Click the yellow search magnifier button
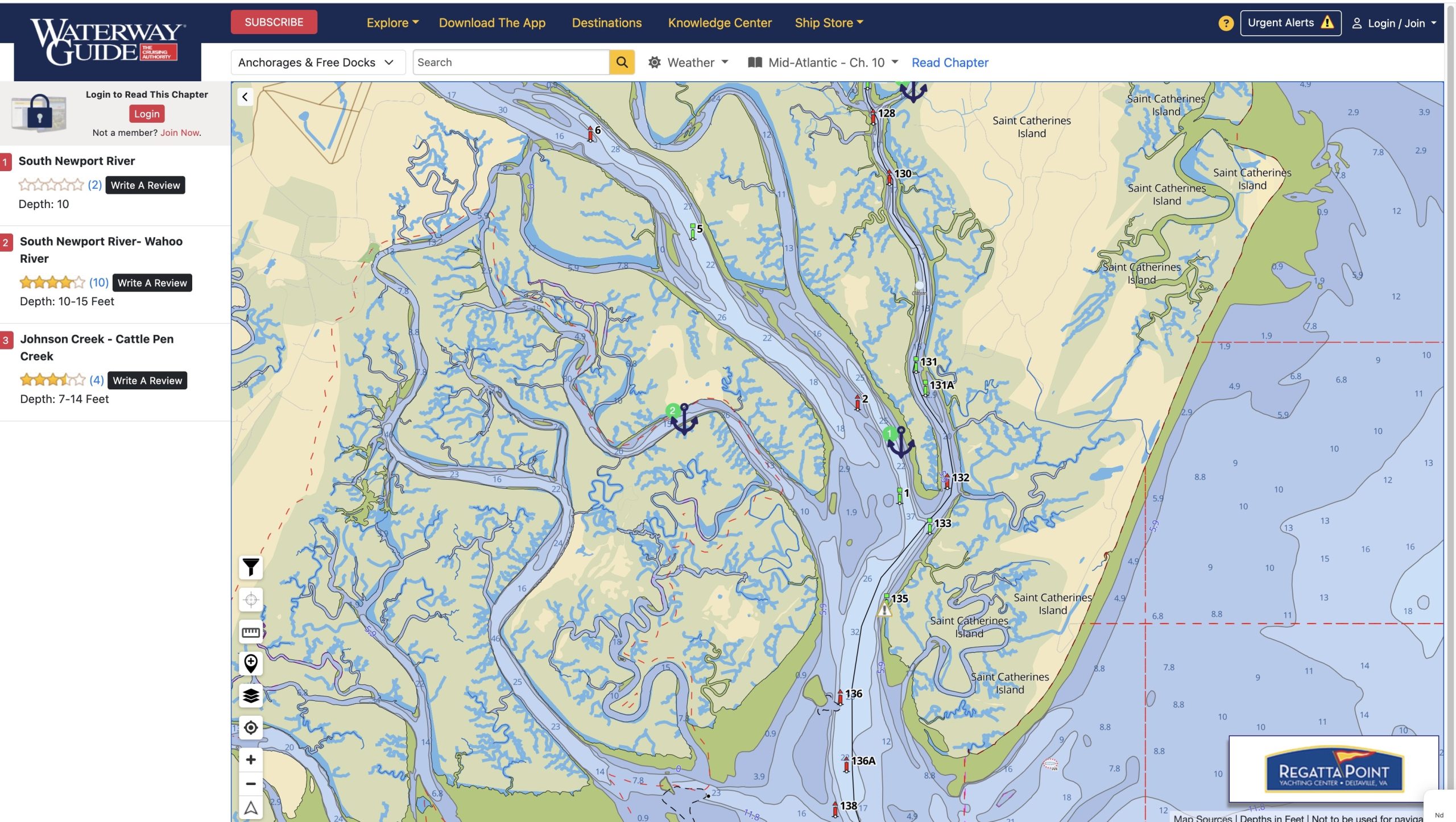Screen dimensions: 1456x822 (622, 62)
